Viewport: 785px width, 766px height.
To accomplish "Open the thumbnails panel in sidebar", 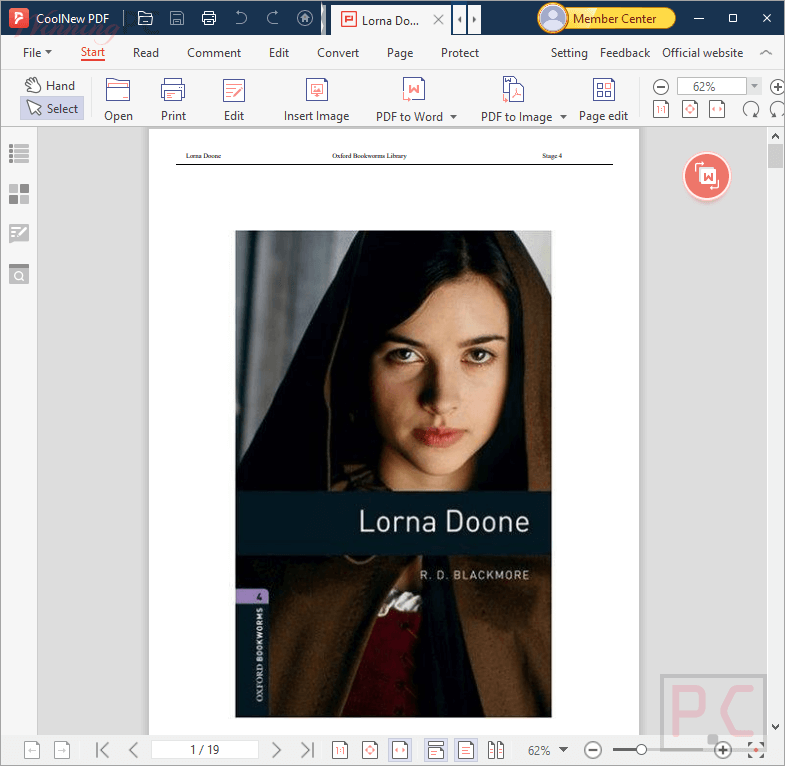I will pos(19,194).
